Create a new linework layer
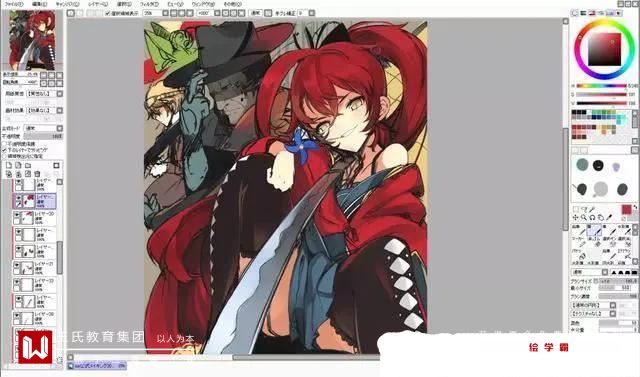Screen dimensions: 640x377 pos(18,165)
